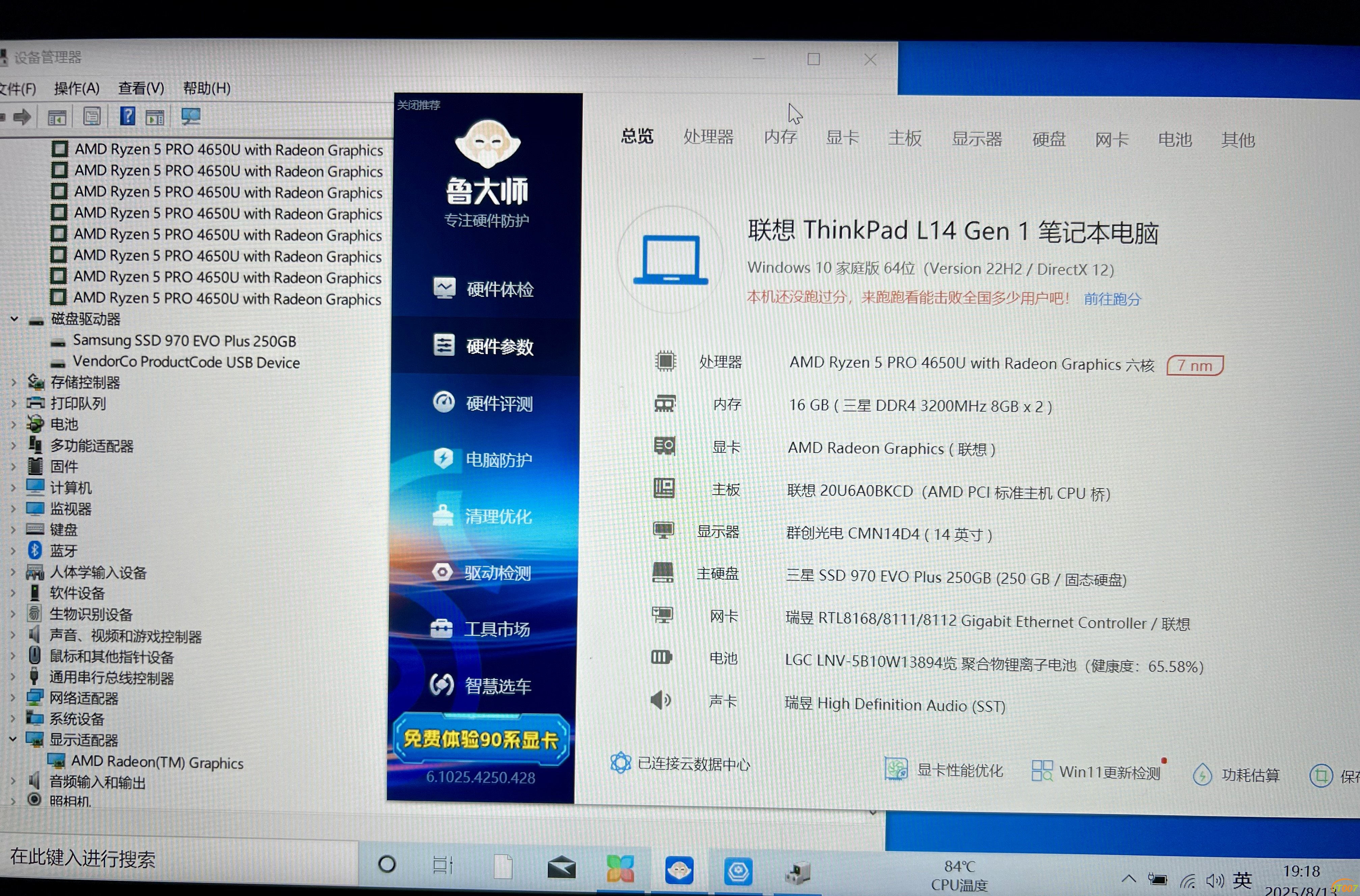This screenshot has height=896, width=1360.
Task: Open 工具市场 tool market
Action: [x=481, y=629]
